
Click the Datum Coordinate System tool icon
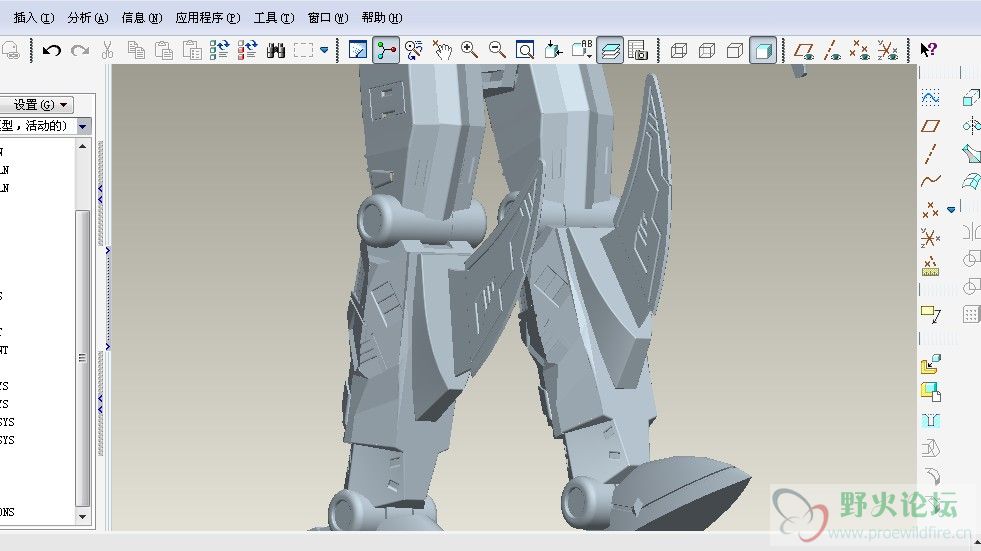pos(930,238)
